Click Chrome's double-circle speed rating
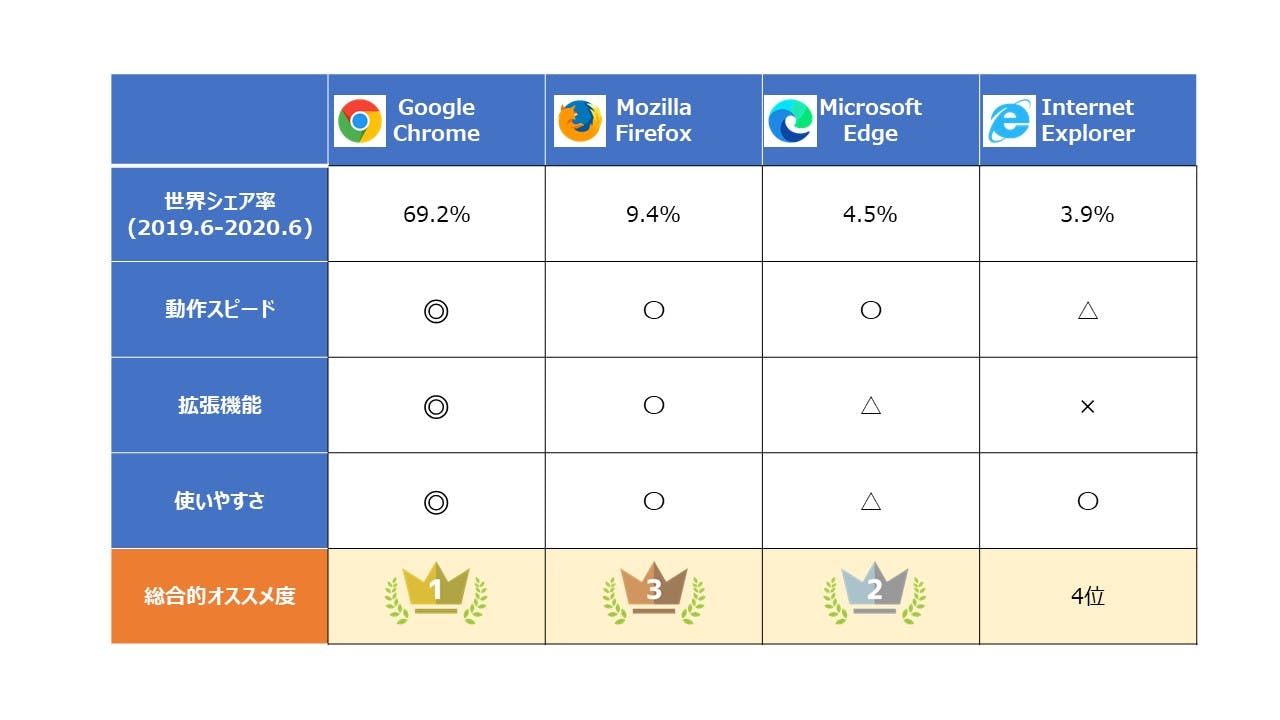 click(x=436, y=311)
